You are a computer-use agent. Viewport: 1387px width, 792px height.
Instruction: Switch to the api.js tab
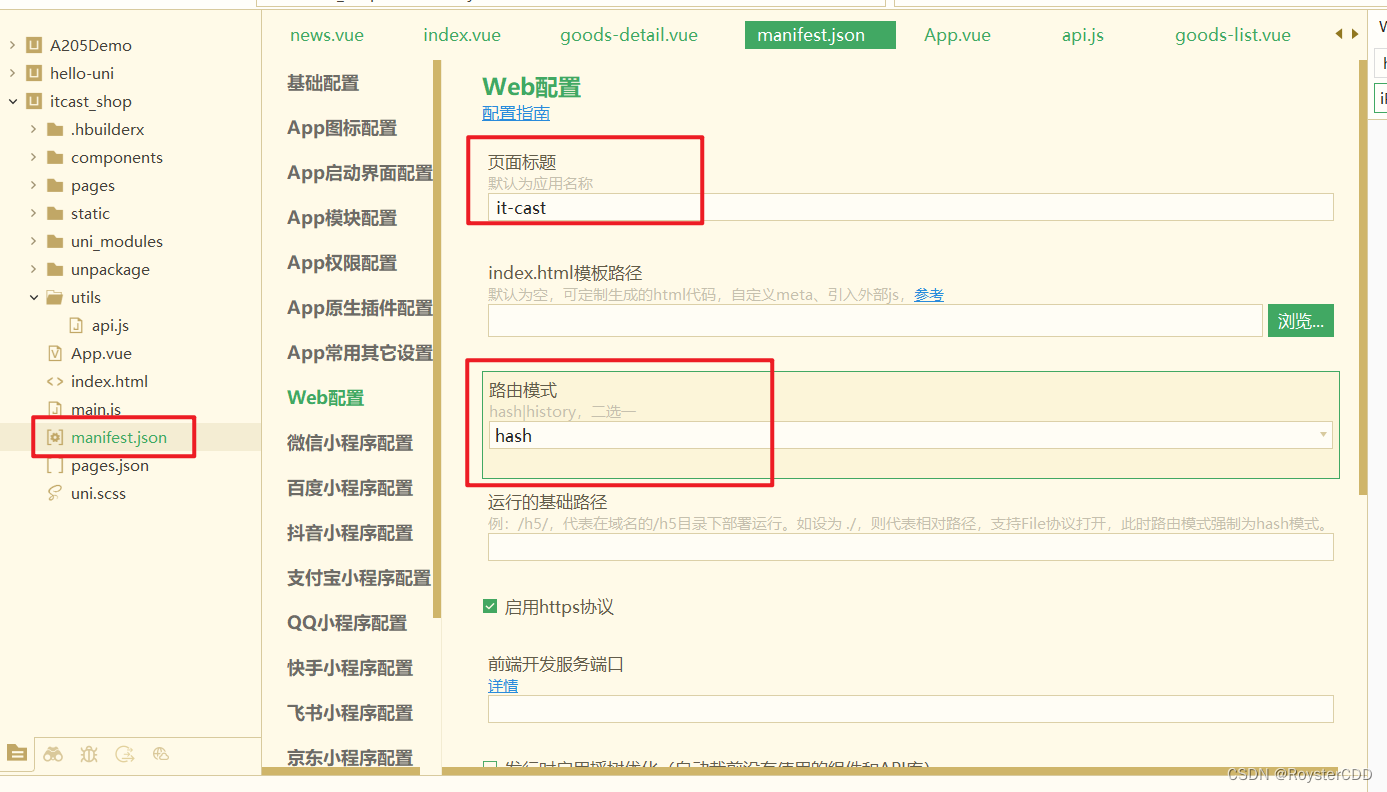click(x=1083, y=35)
